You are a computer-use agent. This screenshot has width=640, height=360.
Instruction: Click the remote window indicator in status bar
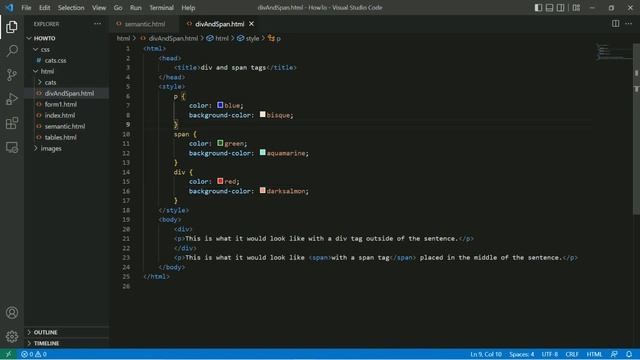click(x=8, y=354)
